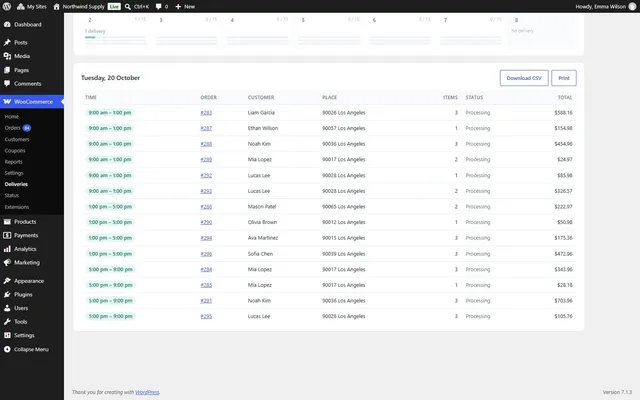Open the Reports submenu
Viewport: 640px width, 400px height.
click(x=13, y=162)
